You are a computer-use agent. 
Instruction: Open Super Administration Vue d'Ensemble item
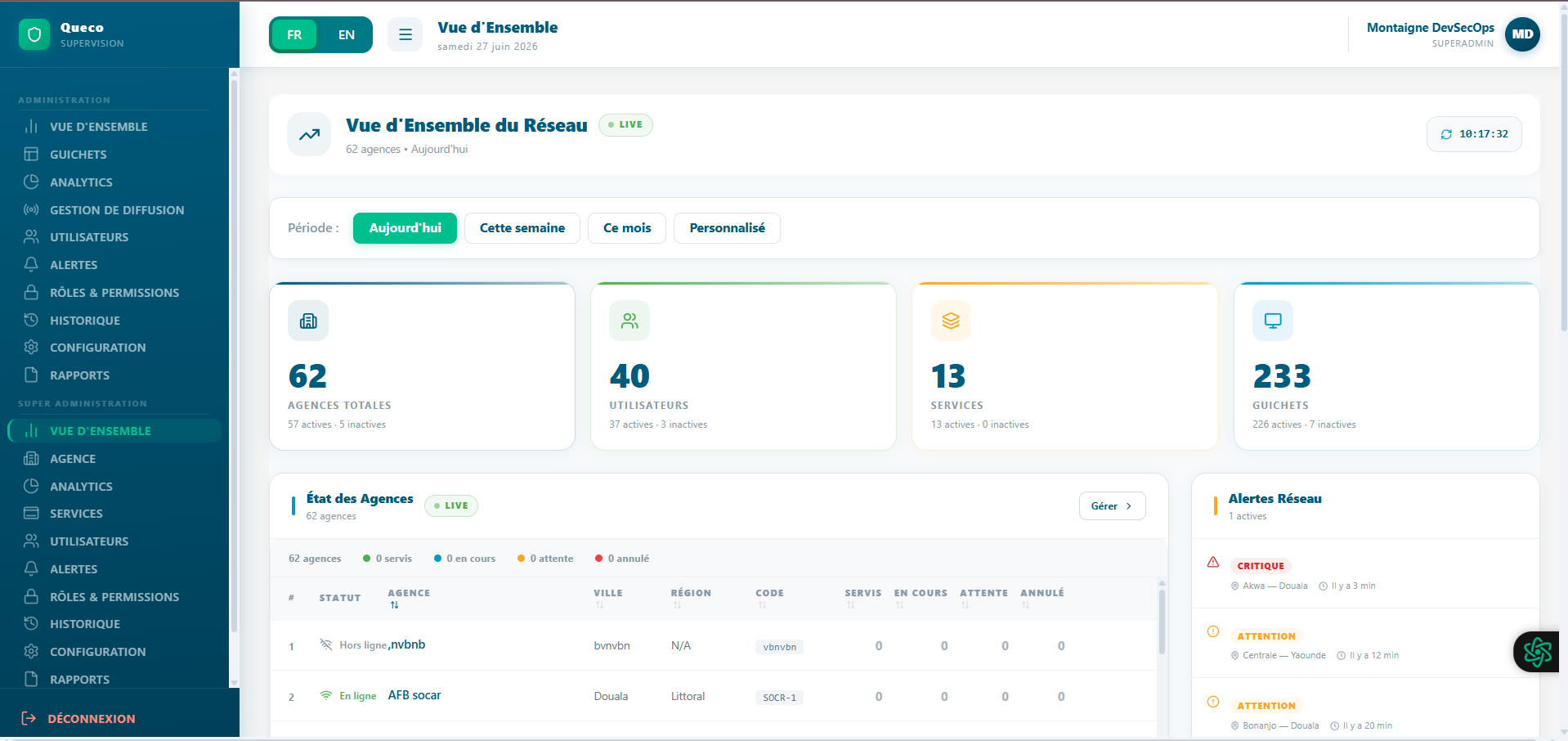(x=114, y=430)
